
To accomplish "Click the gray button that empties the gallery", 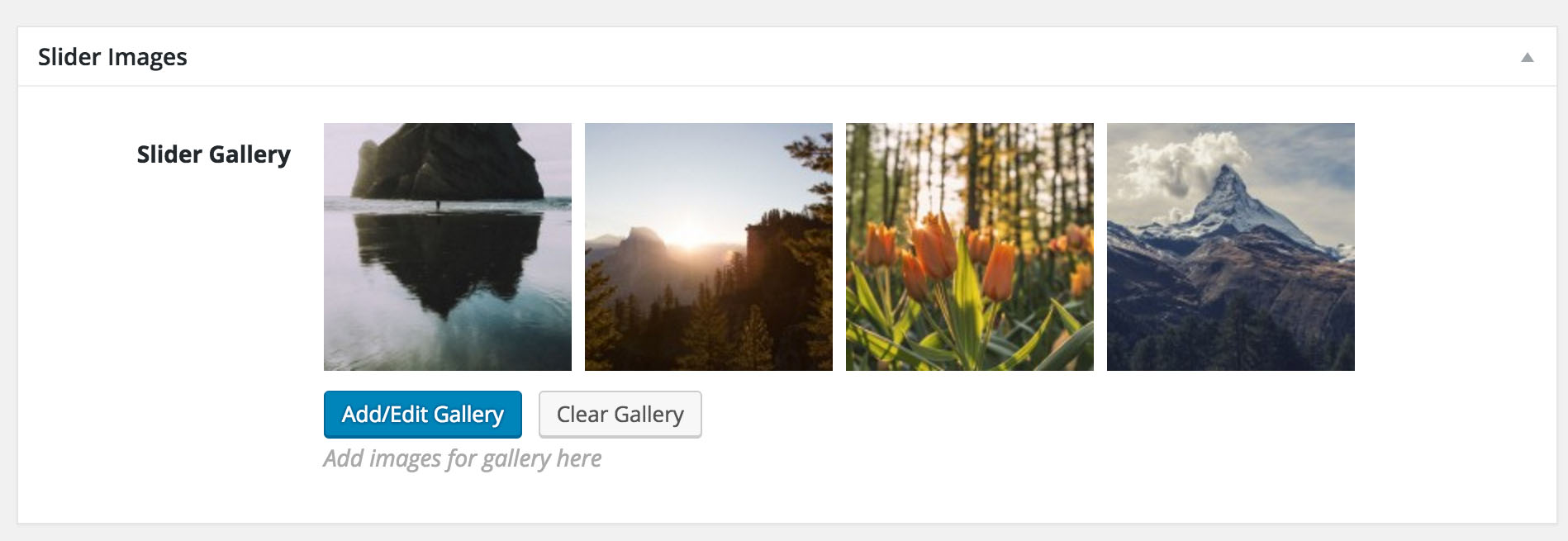I will tap(620, 414).
